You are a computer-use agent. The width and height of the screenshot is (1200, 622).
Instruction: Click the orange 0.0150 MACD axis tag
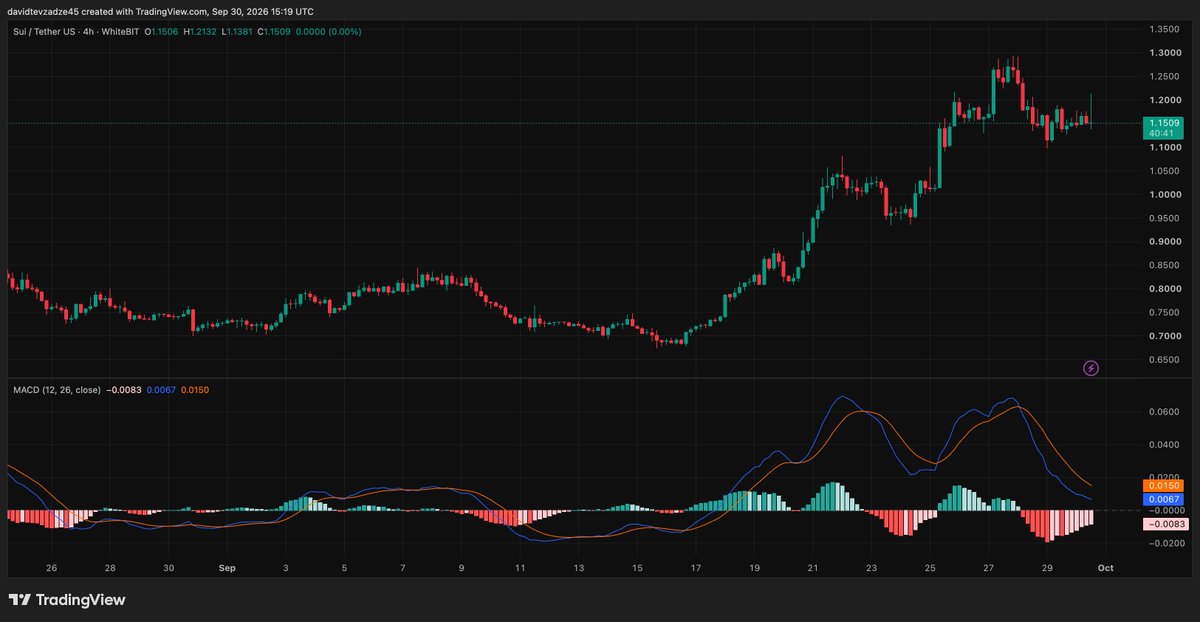[1162, 485]
